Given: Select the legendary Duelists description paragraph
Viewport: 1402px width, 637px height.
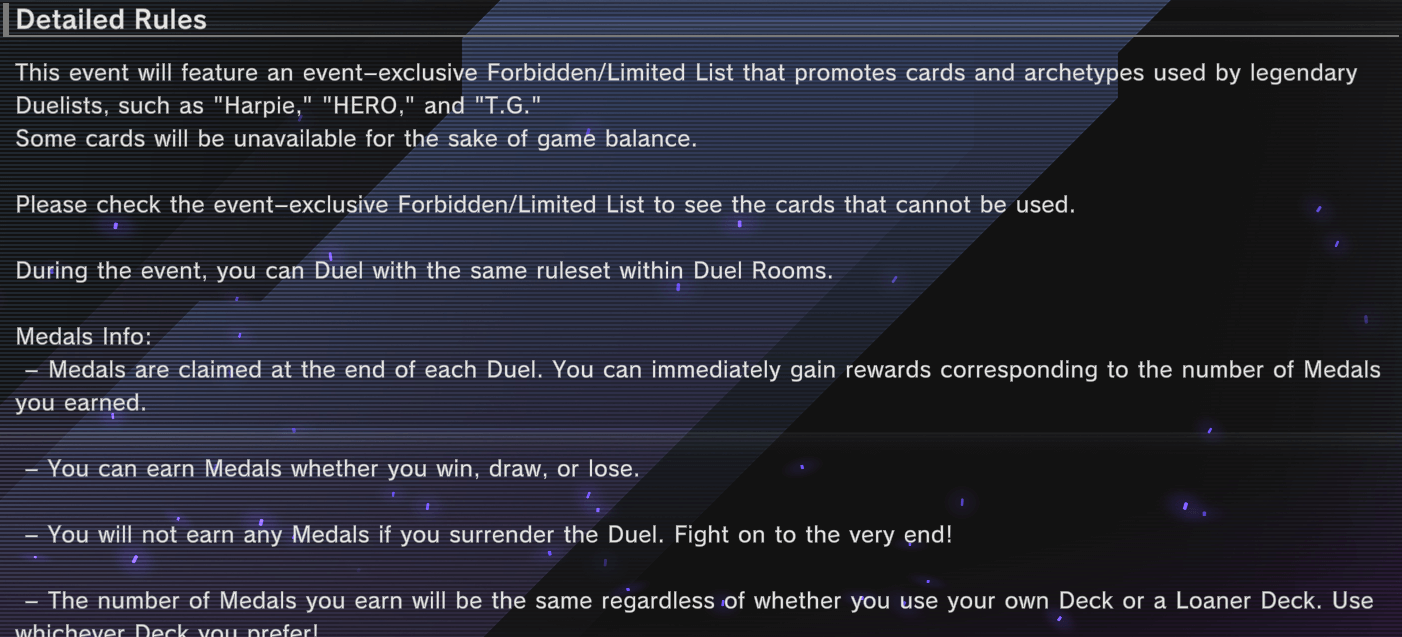Looking at the screenshot, I should (688, 88).
